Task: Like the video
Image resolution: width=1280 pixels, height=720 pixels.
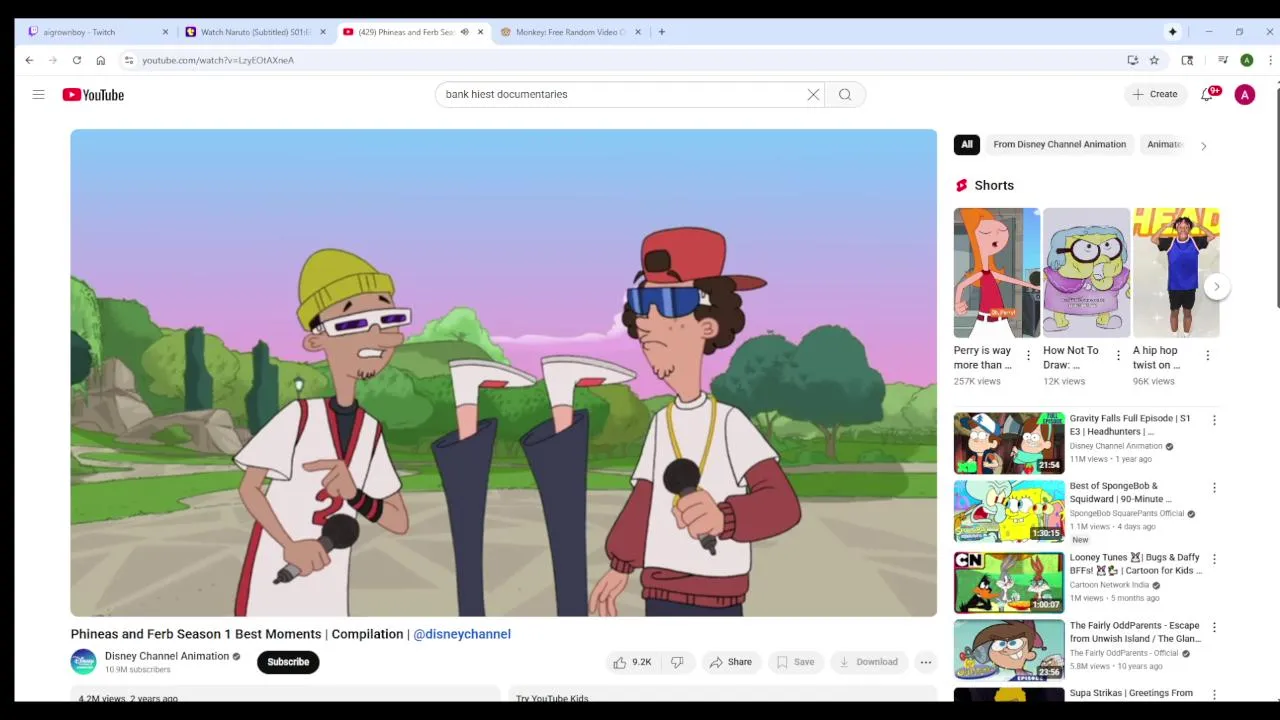Action: pyautogui.click(x=632, y=662)
